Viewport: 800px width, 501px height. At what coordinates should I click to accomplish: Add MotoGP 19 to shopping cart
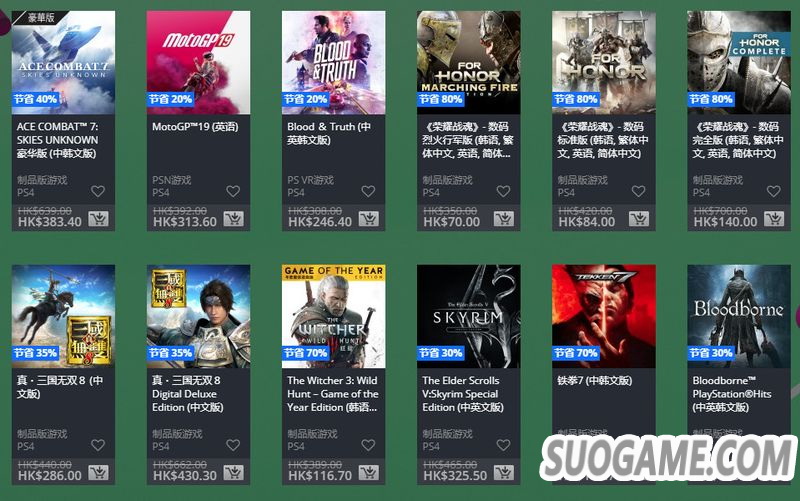click(x=233, y=219)
